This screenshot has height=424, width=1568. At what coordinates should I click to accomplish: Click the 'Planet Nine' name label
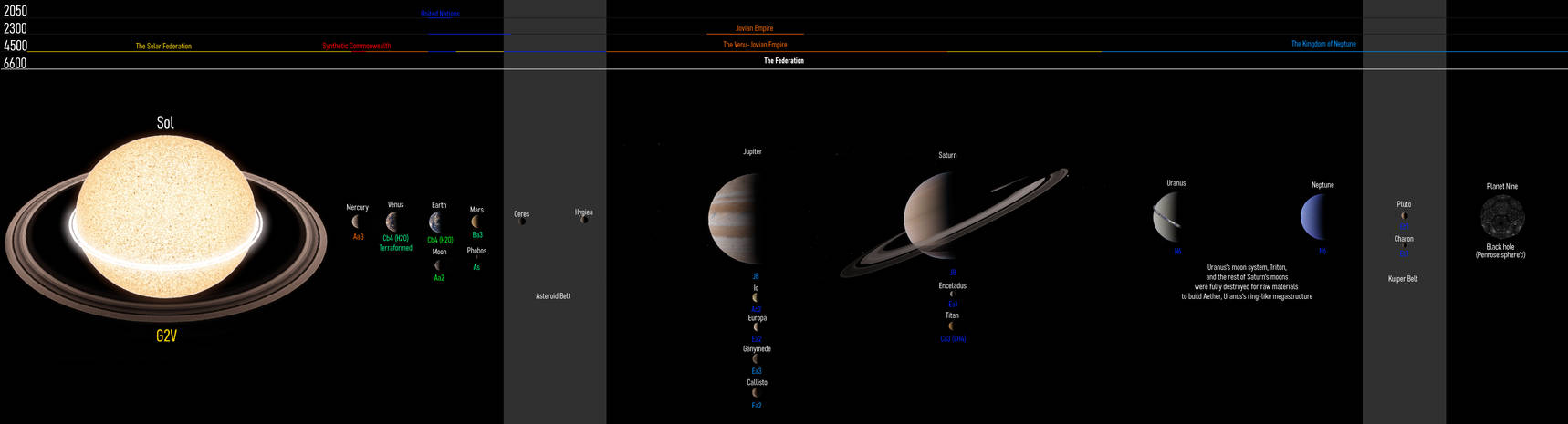(1502, 187)
